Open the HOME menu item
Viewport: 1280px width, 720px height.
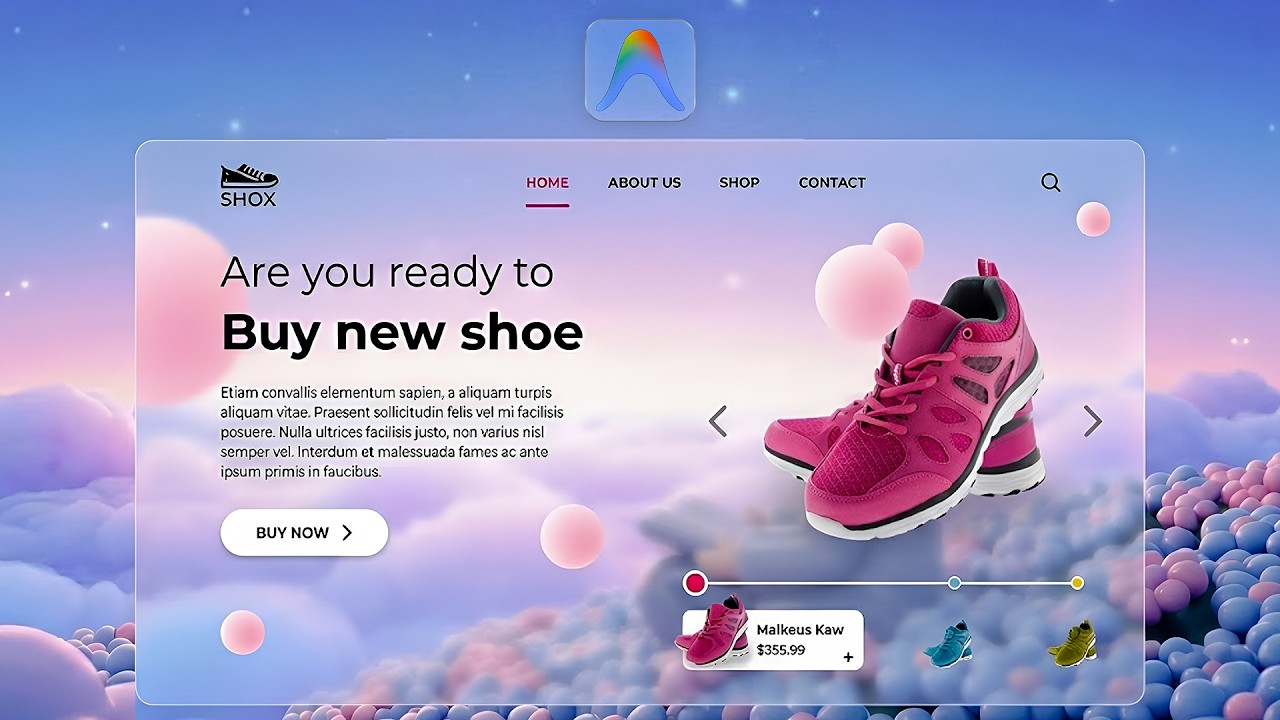click(547, 183)
